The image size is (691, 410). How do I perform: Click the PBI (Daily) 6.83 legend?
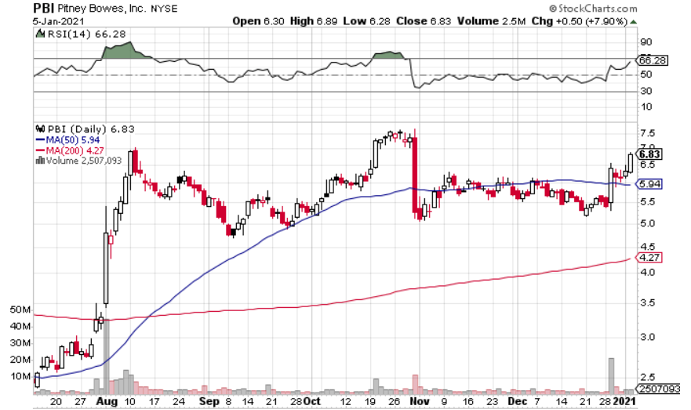(91, 129)
